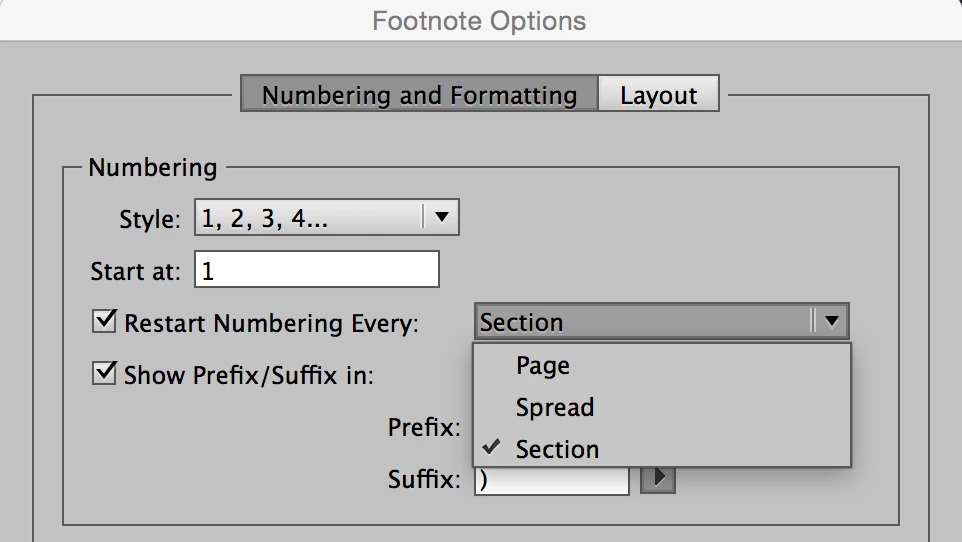
Task: Uncheck Restart Numbering Every checkbox
Action: pos(104,322)
